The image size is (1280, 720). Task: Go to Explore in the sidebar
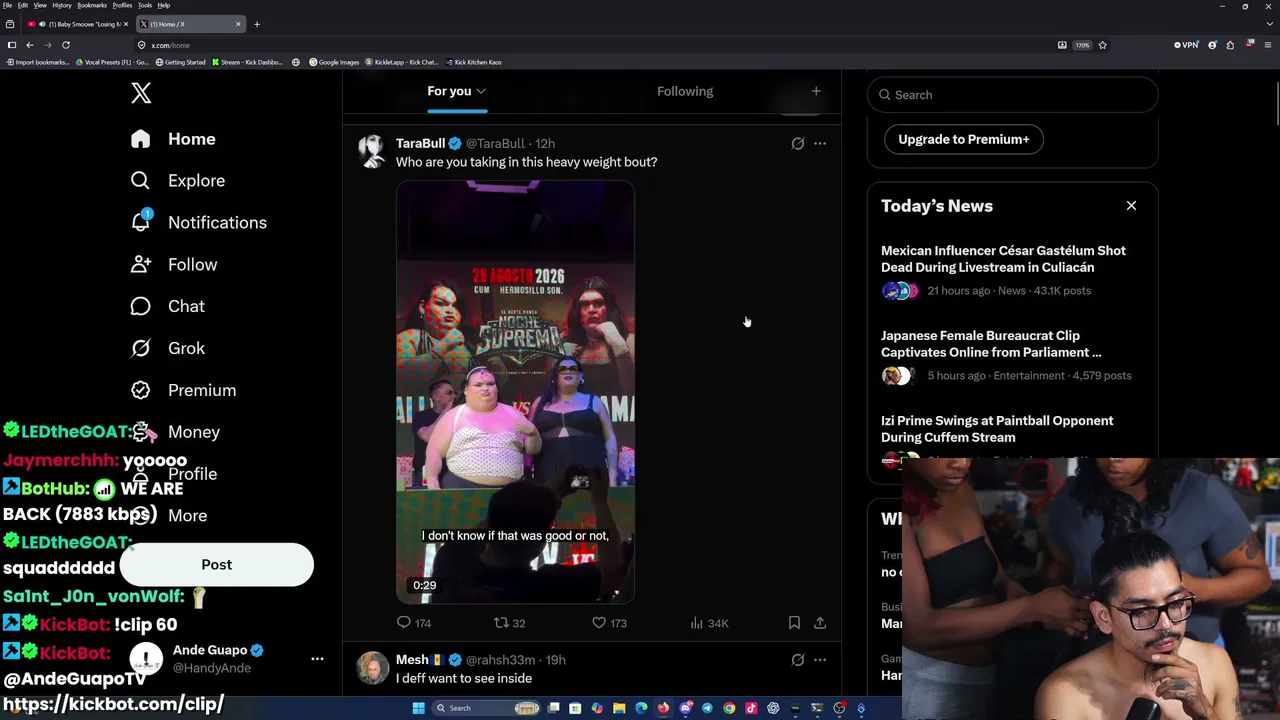pos(177,181)
